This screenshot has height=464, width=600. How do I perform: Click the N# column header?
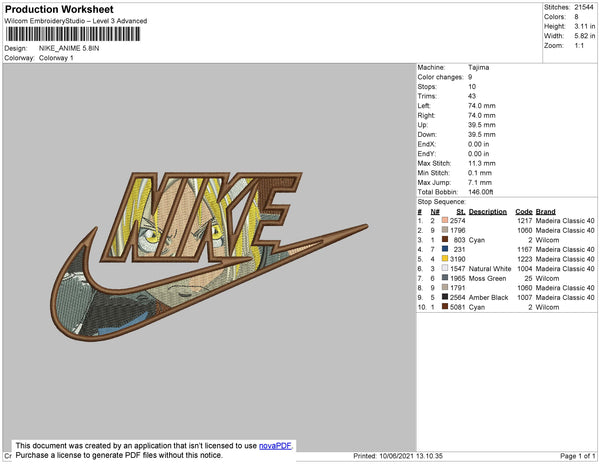pyautogui.click(x=435, y=212)
